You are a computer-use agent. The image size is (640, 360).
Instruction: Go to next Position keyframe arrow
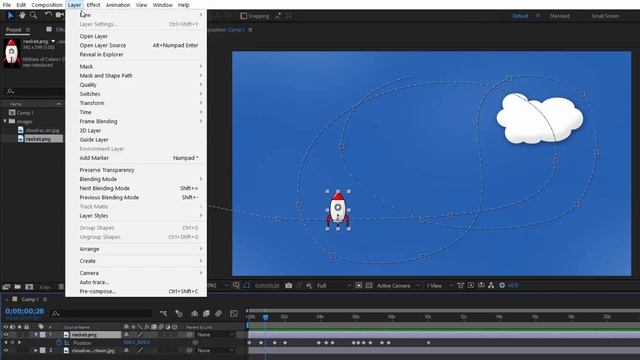click(x=19, y=342)
